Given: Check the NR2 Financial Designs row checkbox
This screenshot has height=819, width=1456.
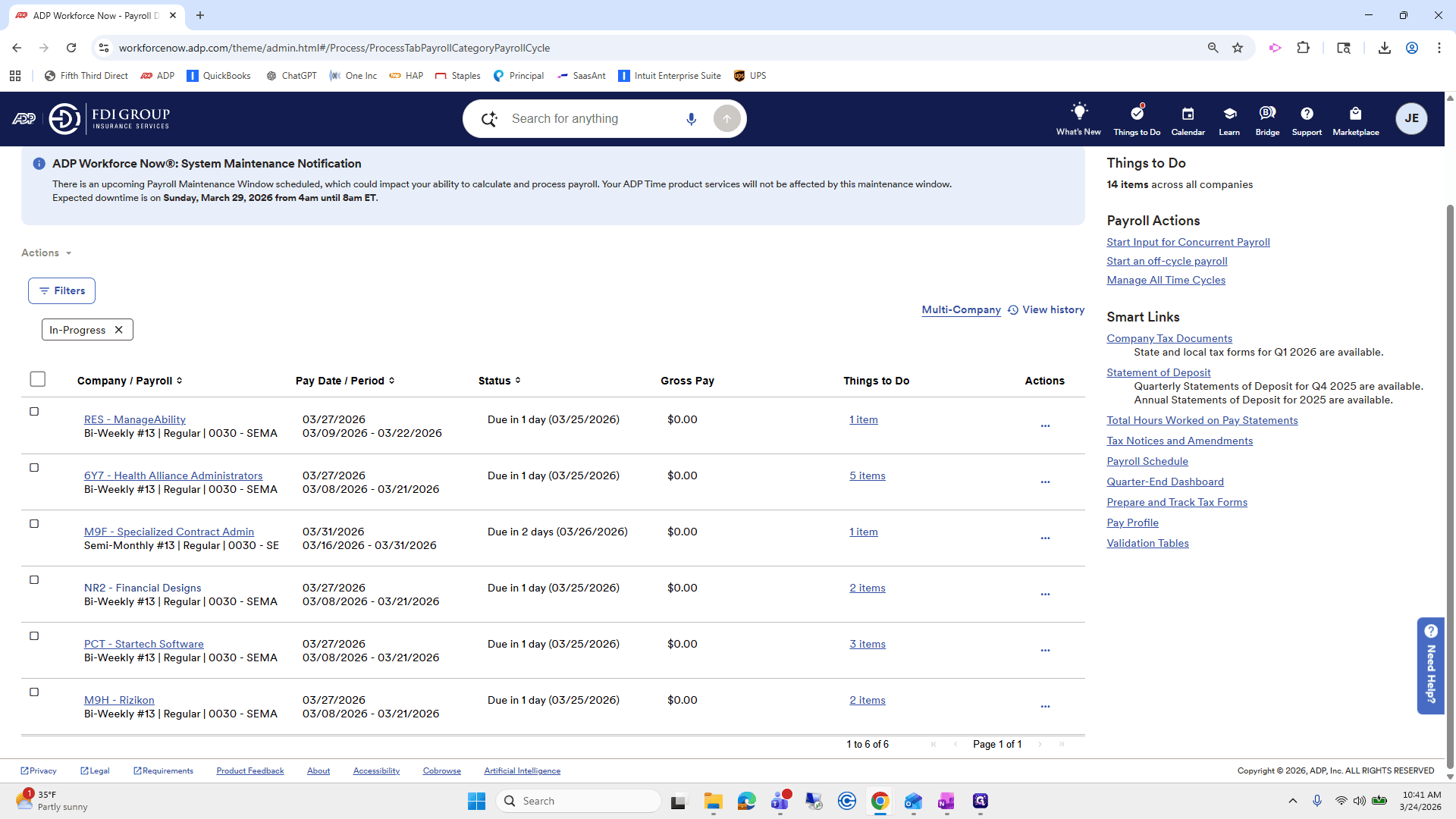Looking at the screenshot, I should (34, 580).
